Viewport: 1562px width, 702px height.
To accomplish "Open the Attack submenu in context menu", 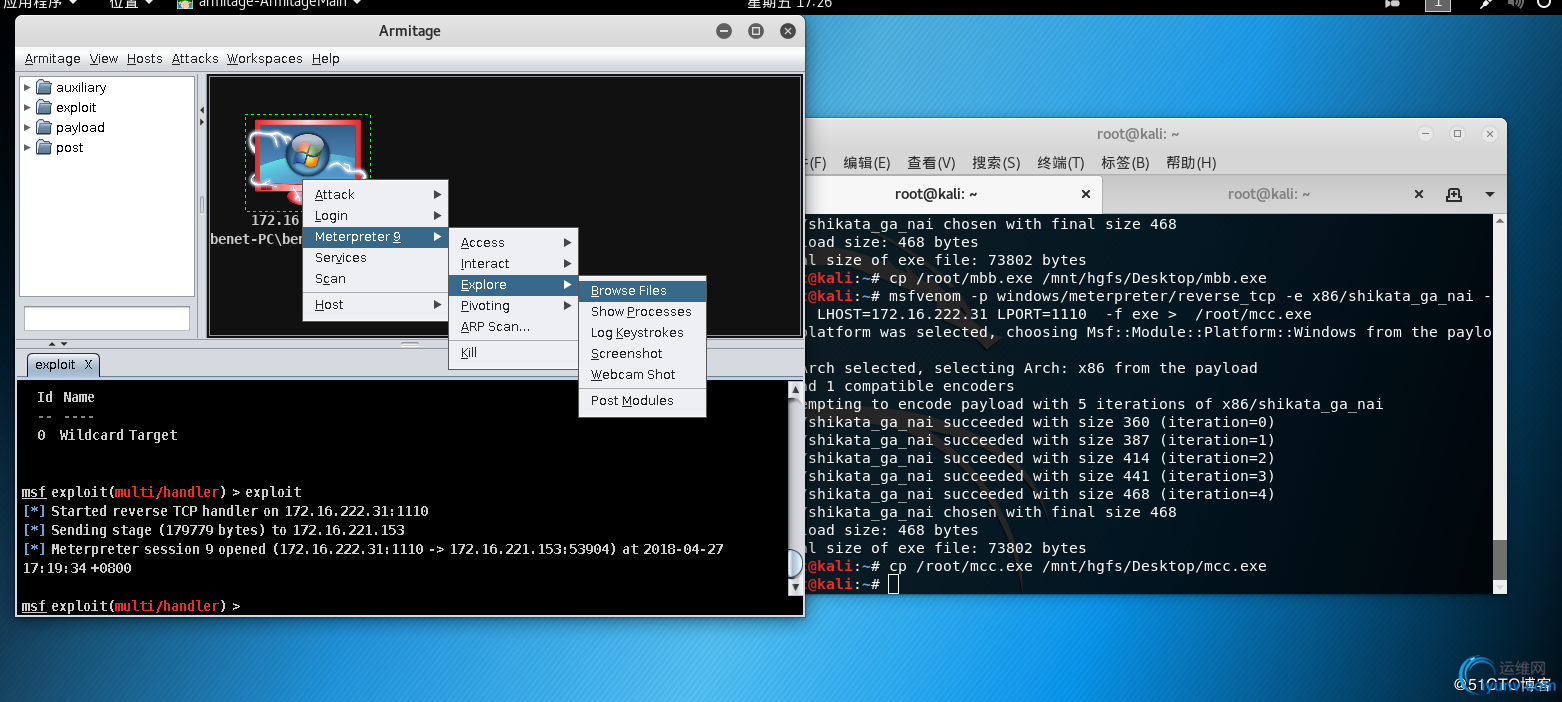I will (375, 194).
